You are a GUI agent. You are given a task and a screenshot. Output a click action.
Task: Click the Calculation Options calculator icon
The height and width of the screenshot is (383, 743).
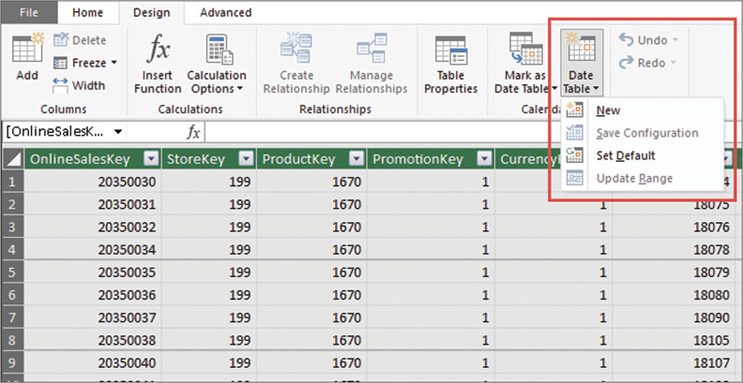click(x=219, y=50)
